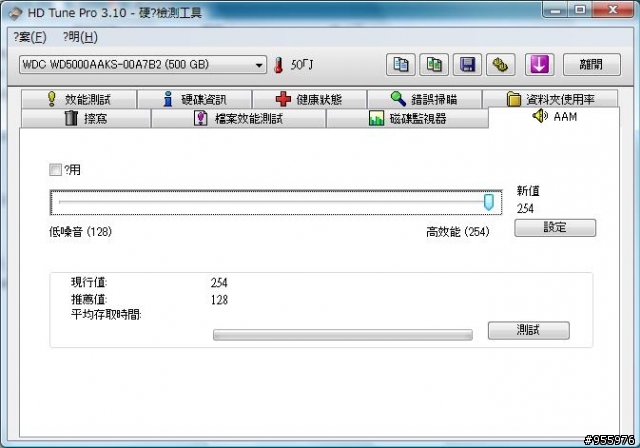Viewport: 640px width, 448px height.
Task: Click the 推薦值 recommended value 128
Action: coord(219,300)
